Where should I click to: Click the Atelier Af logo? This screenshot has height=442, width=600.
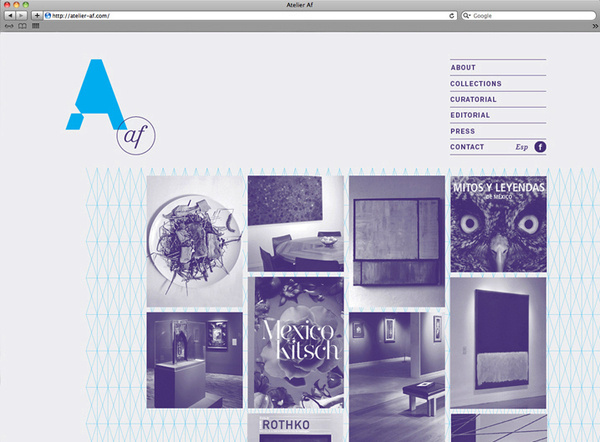point(111,107)
